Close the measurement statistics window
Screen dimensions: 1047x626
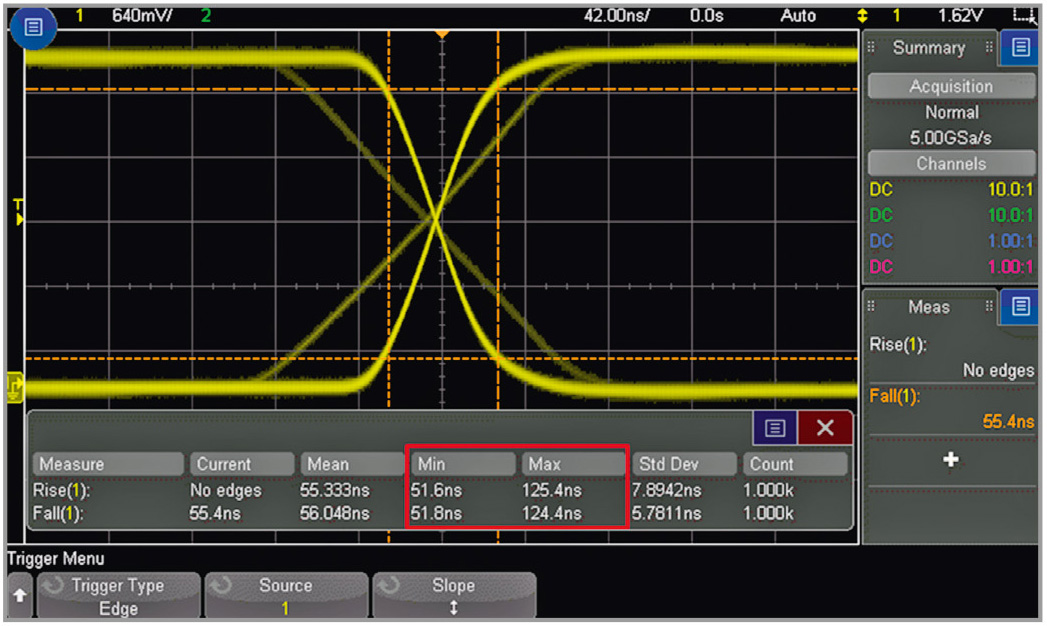(x=825, y=428)
